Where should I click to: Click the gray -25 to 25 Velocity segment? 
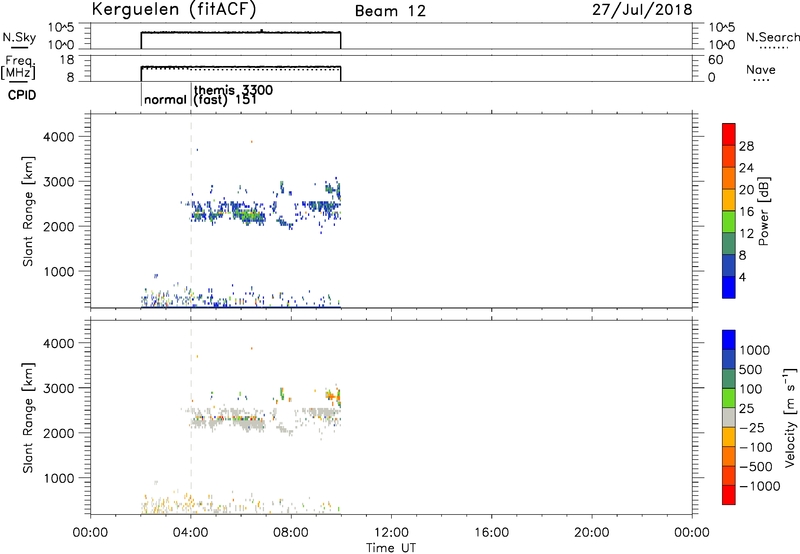coord(729,417)
